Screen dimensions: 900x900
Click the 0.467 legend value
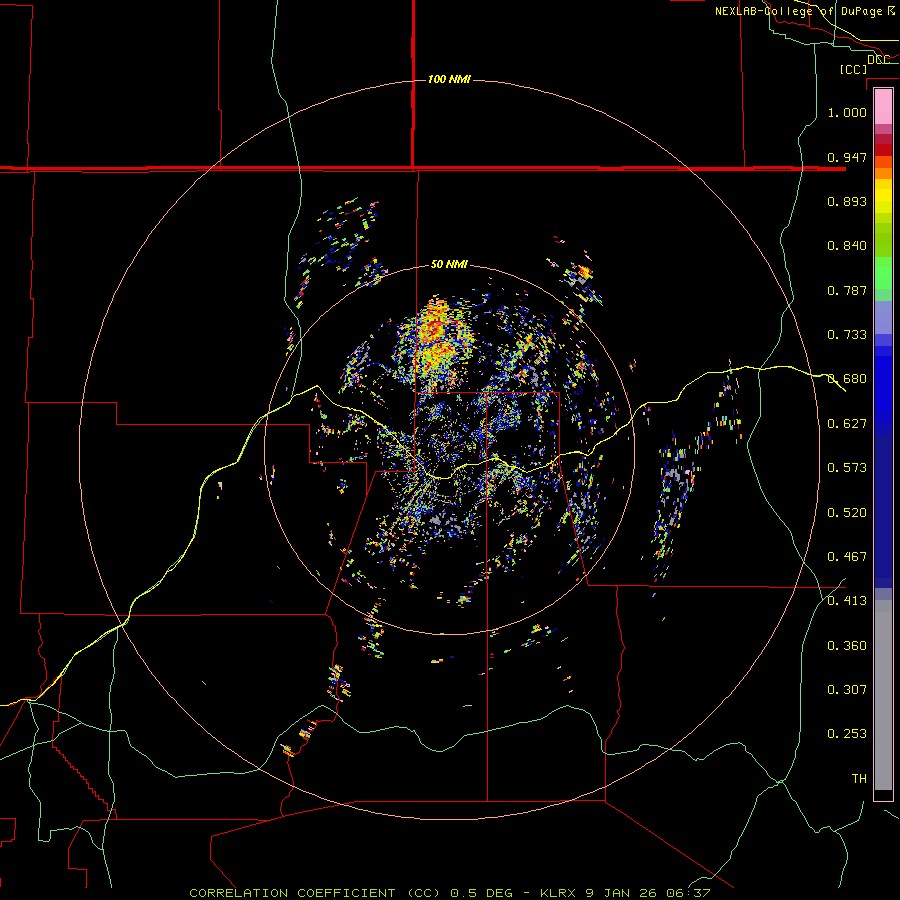847,556
